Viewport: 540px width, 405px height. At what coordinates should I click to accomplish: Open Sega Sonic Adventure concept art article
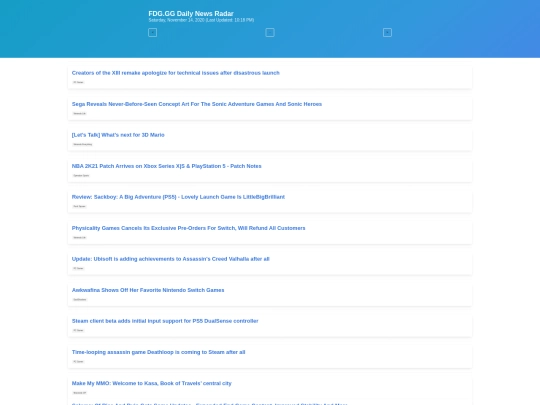[197, 104]
